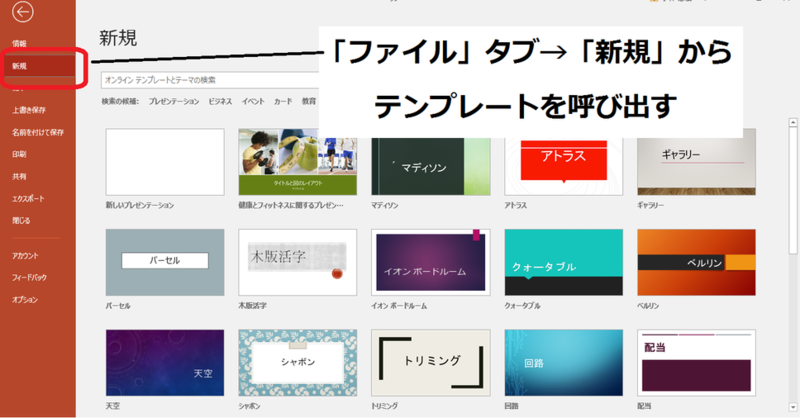Screen dimensions: 800x418
Task: Choose 上書き保存 in the sidebar
Action: coord(29,110)
